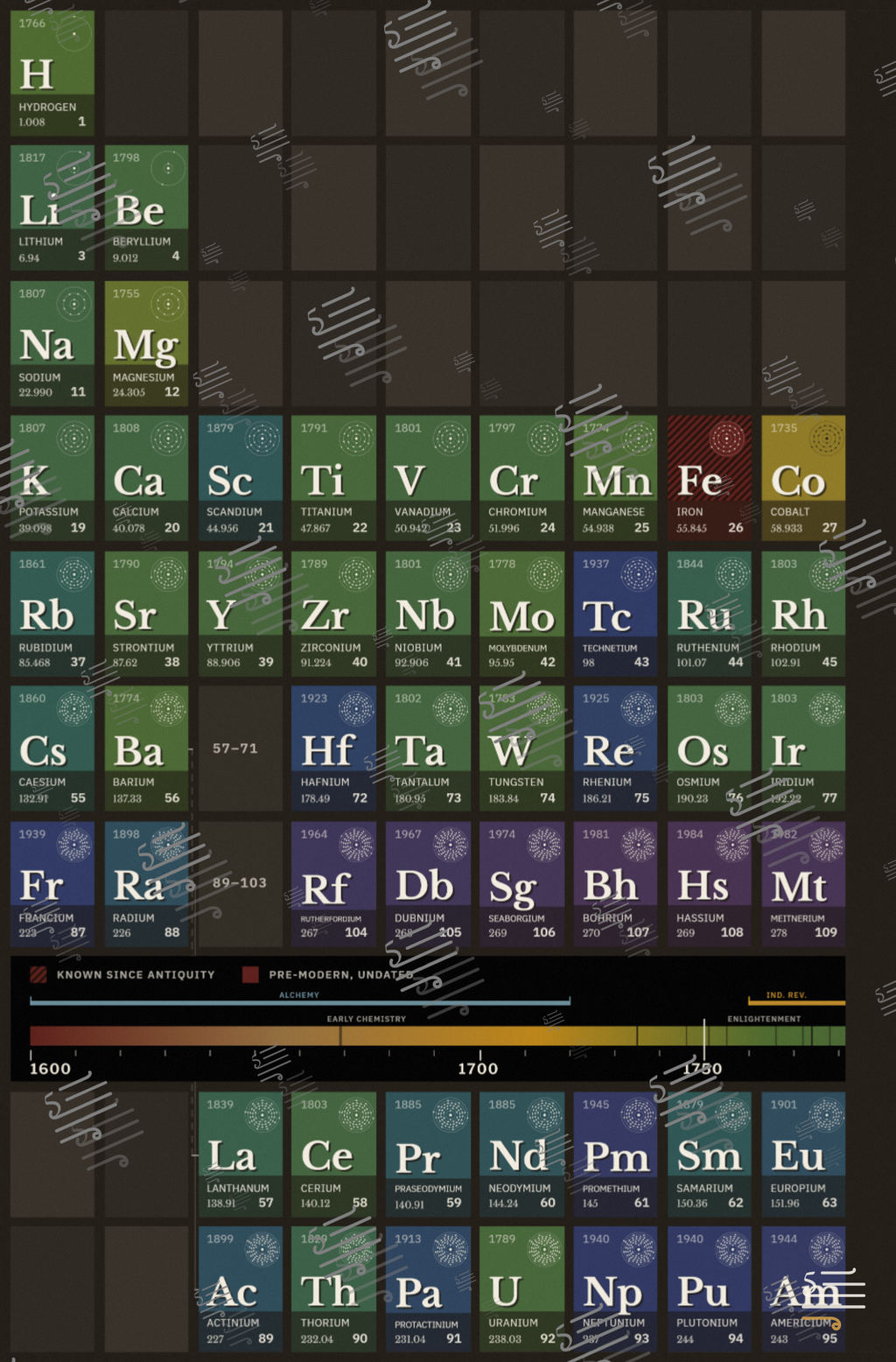This screenshot has width=896, height=1362.
Task: Click the Chromium electron shell diagram
Action: (x=544, y=438)
